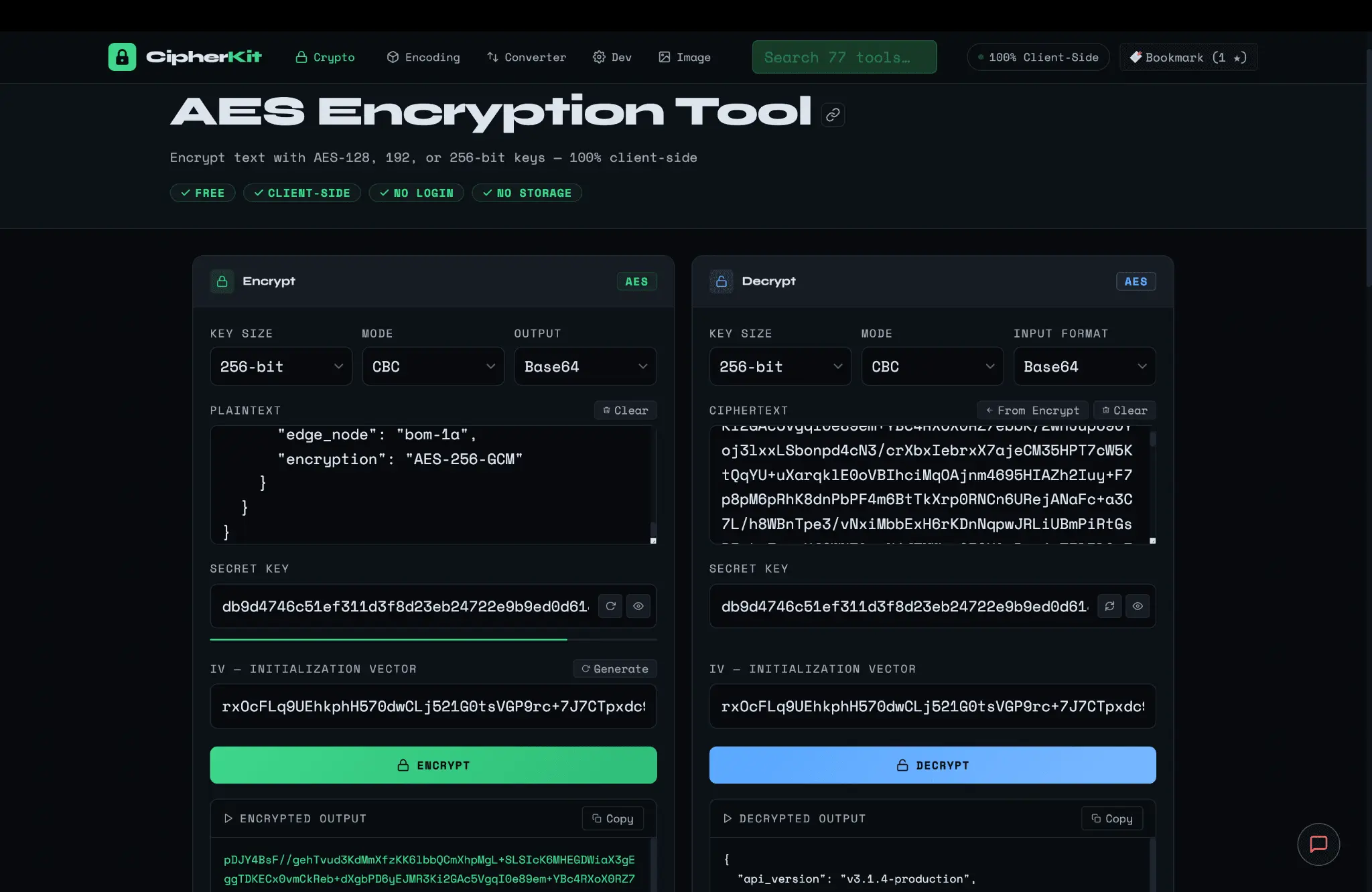1372x892 pixels.
Task: Focus the Search 77 tools field
Action: coord(844,57)
